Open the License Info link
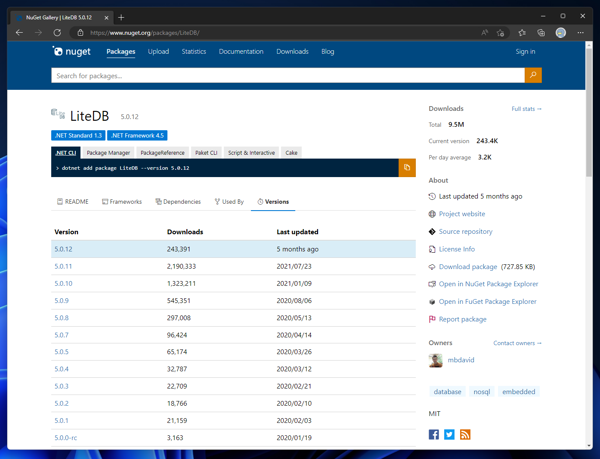This screenshot has width=600, height=459. click(457, 249)
